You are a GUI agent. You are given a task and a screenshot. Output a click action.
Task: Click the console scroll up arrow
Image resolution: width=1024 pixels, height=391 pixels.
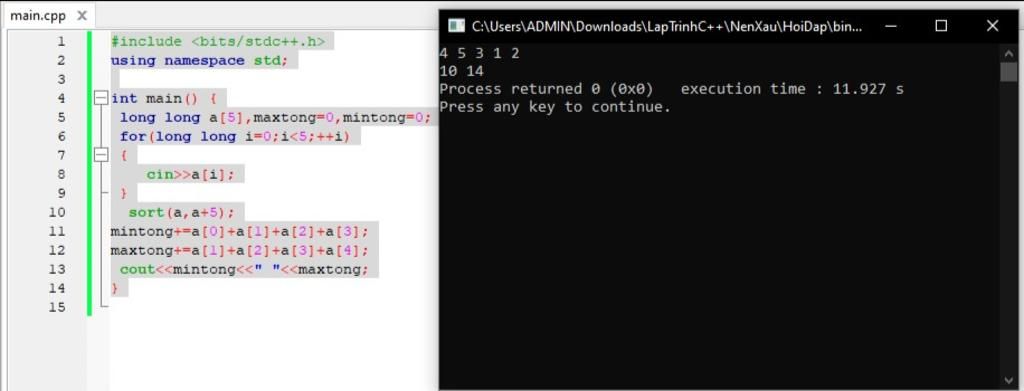click(x=1008, y=53)
